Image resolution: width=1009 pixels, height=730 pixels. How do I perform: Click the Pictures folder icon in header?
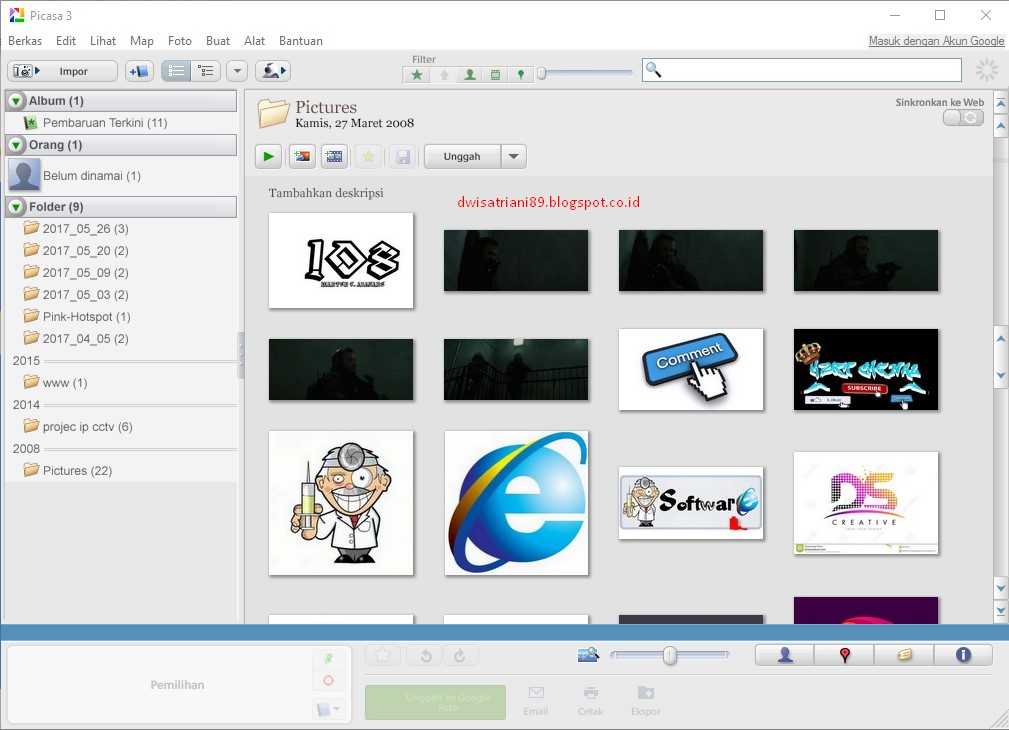[273, 113]
